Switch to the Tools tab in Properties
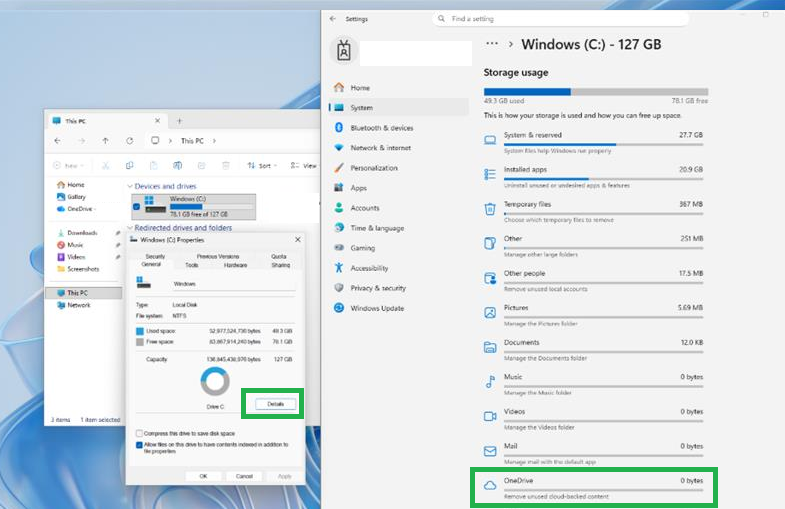Viewport: 785px width, 509px height. pyautogui.click(x=192, y=265)
